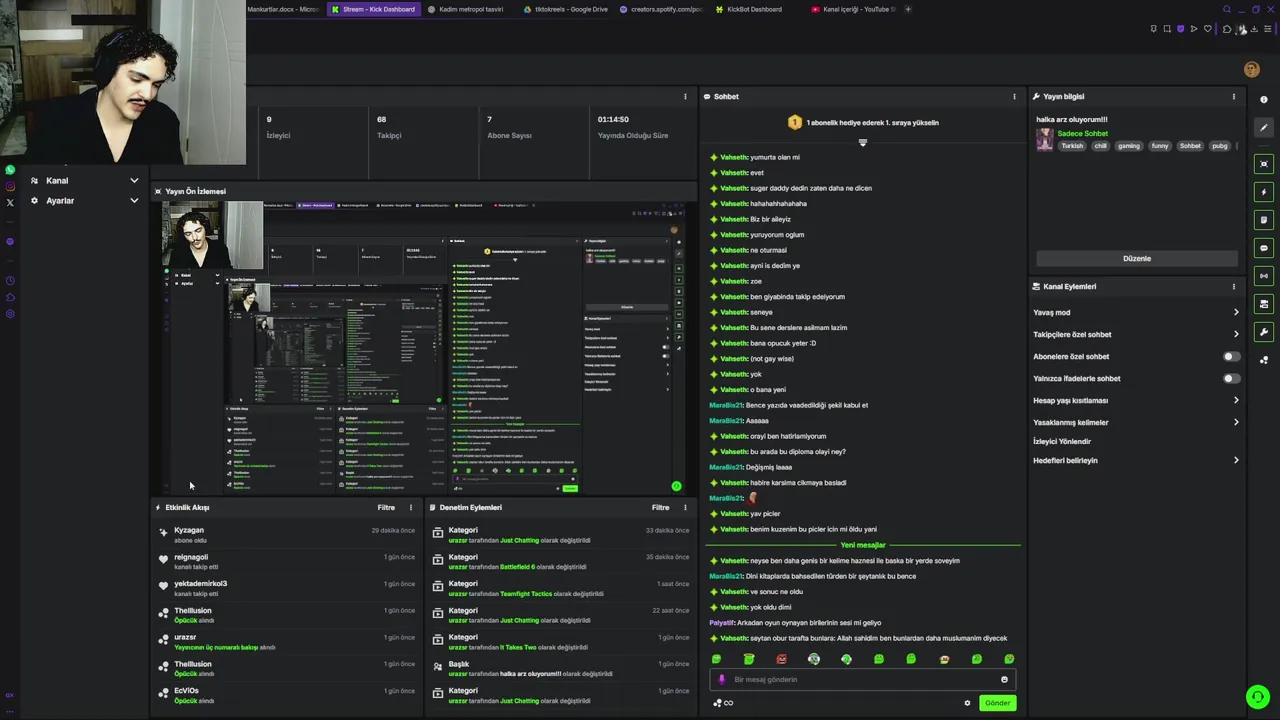The height and width of the screenshot is (720, 1280).
Task: Toggle the stream preview widget icon
Action: point(1264,164)
